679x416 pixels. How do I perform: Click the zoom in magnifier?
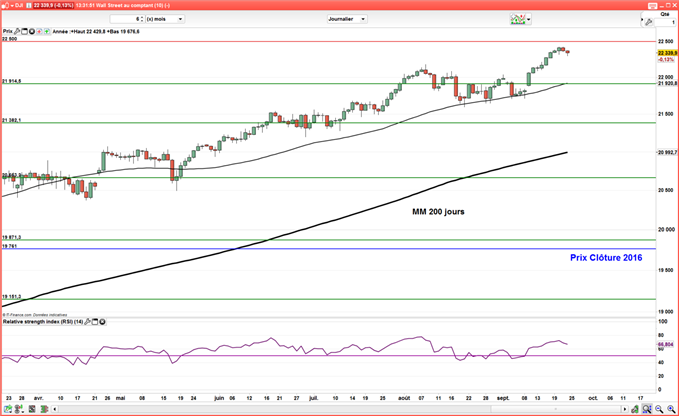(x=671, y=409)
